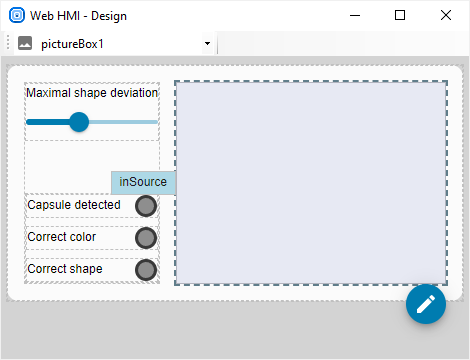
Task: Click the 'Capsule detected' label
Action: click(x=74, y=205)
